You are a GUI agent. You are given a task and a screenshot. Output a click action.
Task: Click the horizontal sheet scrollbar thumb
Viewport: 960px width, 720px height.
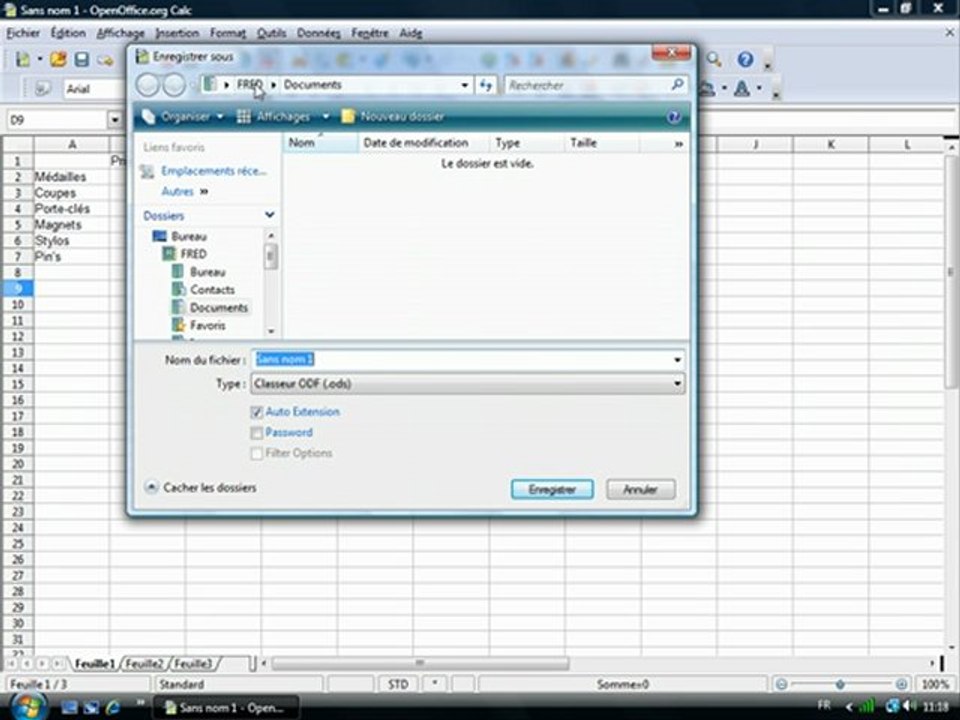[x=420, y=663]
